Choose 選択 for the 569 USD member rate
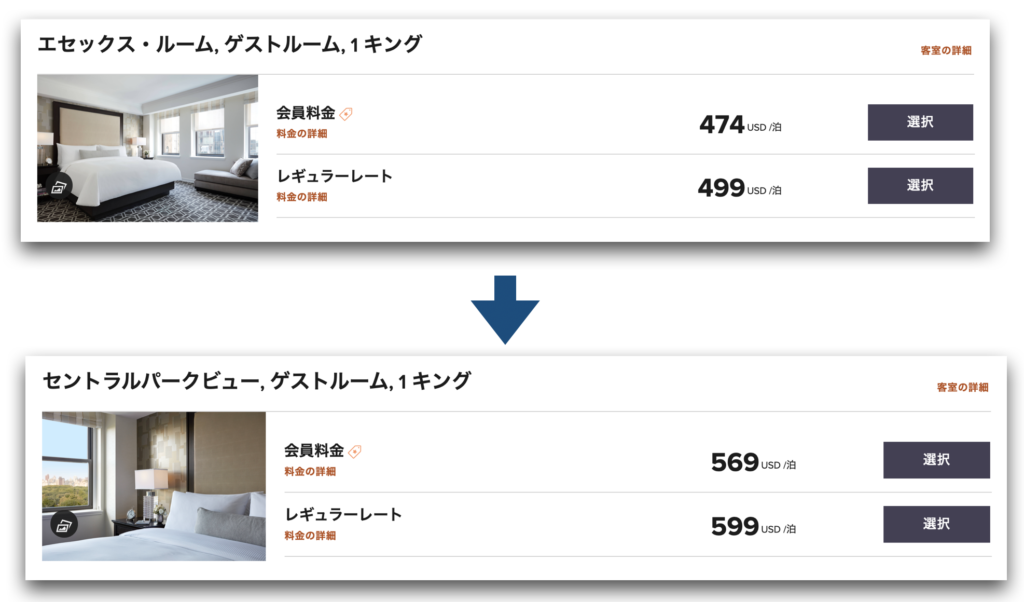1024x602 pixels. click(x=936, y=460)
